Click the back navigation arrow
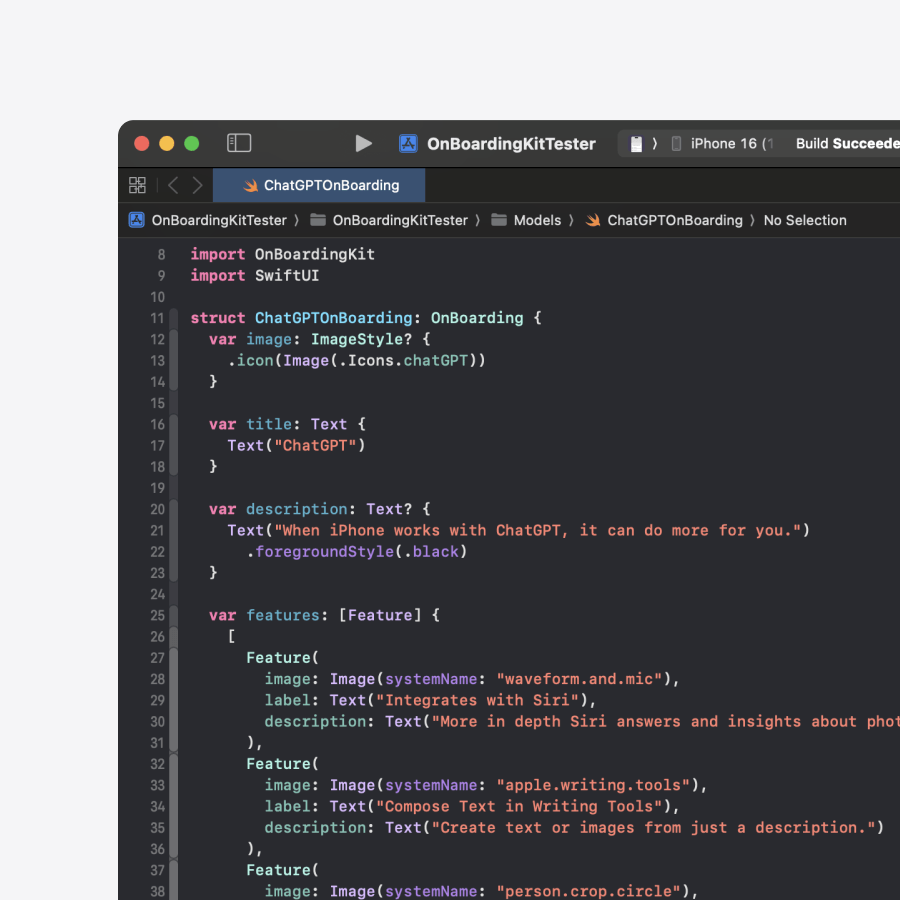This screenshot has width=900, height=900. pyautogui.click(x=172, y=185)
